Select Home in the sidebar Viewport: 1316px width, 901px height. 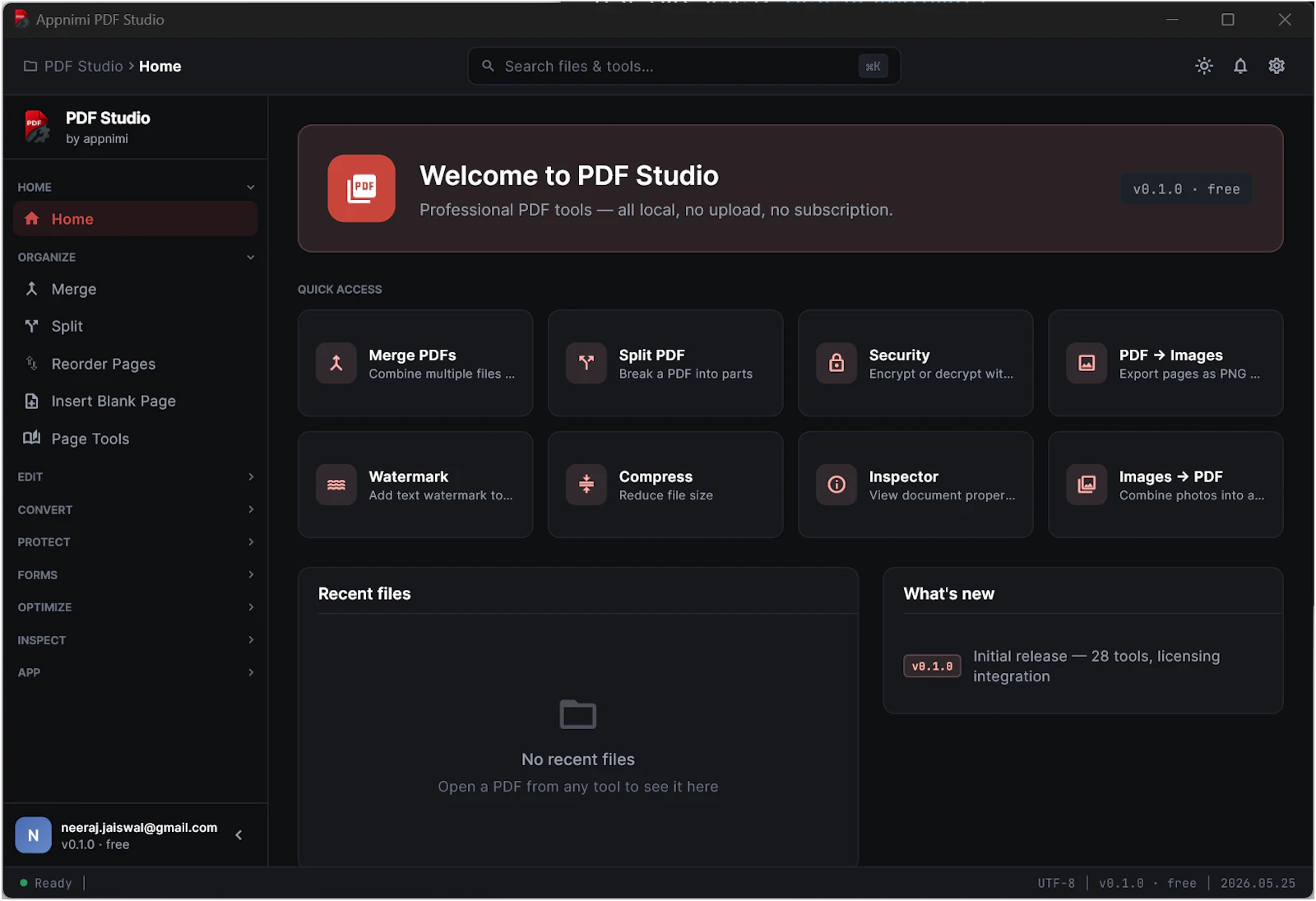pyautogui.click(x=135, y=219)
